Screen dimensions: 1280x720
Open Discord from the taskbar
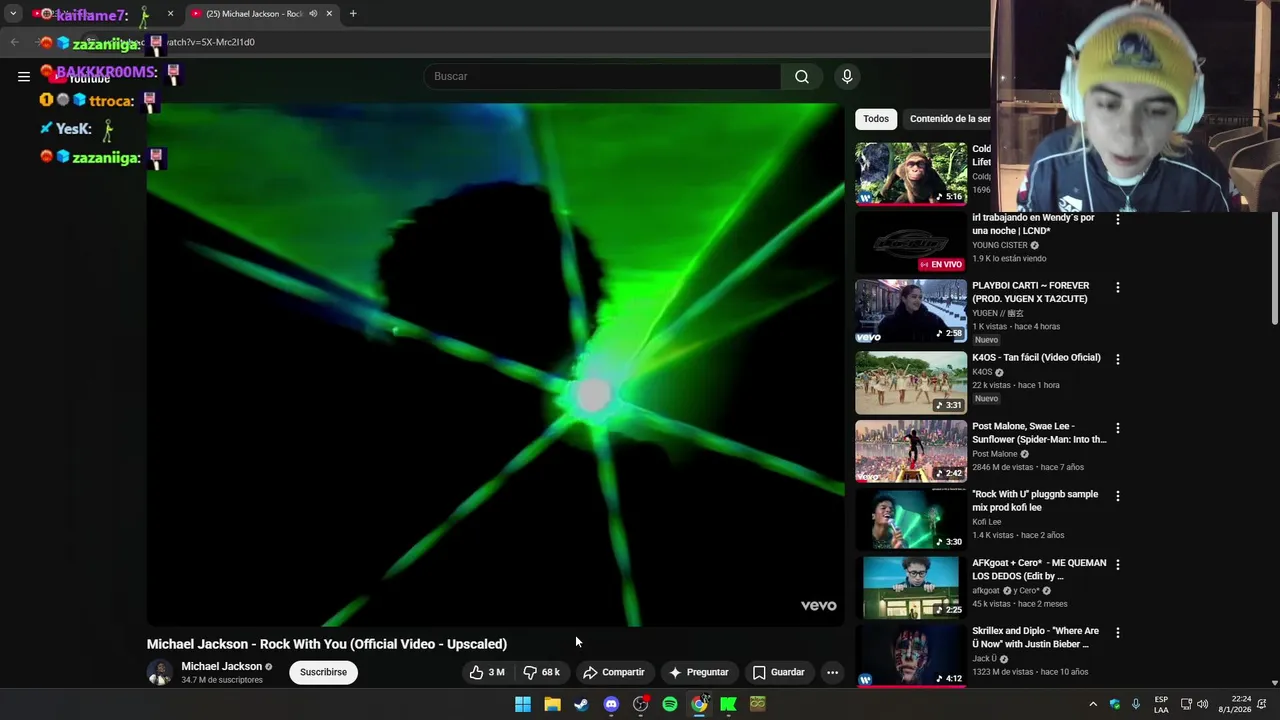(x=611, y=704)
